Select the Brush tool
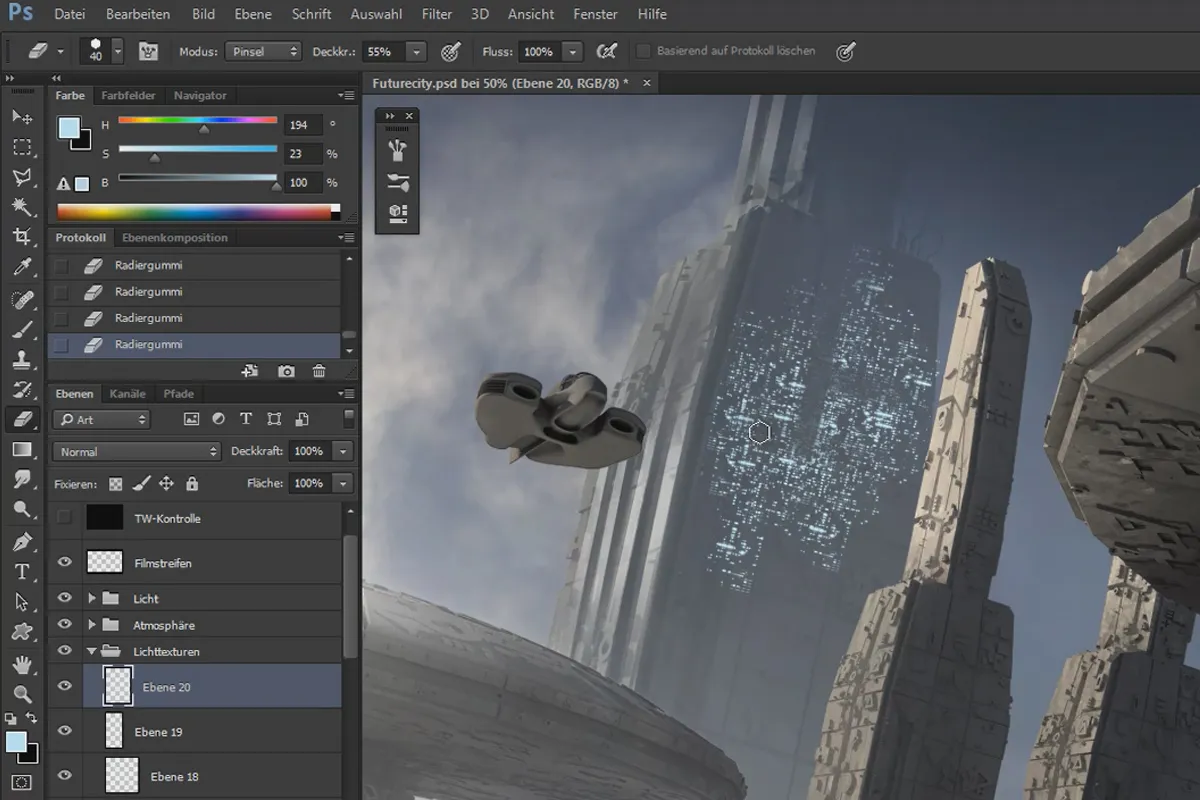1200x800 pixels. pyautogui.click(x=21, y=329)
